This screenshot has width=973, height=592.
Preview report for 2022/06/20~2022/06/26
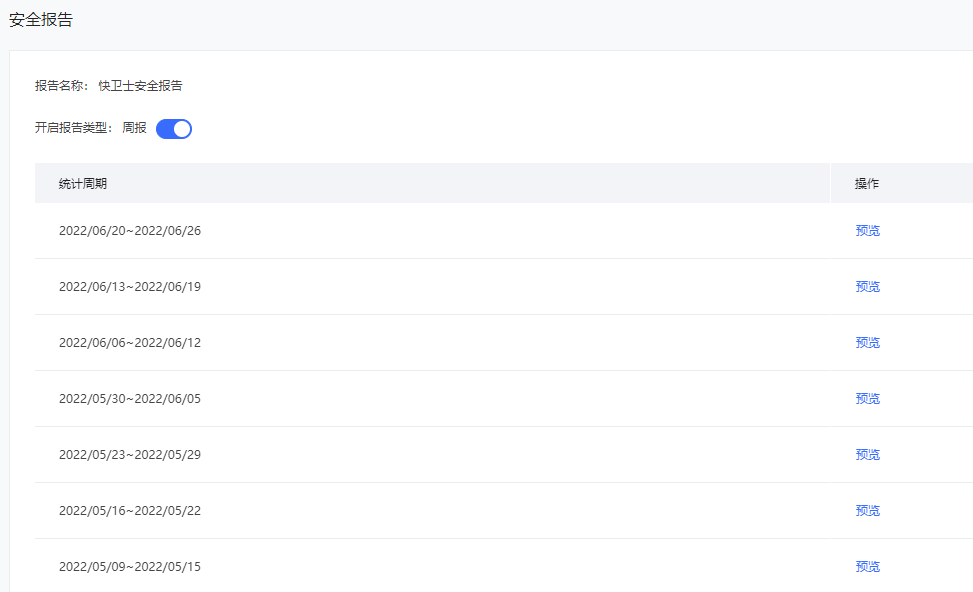(x=867, y=231)
